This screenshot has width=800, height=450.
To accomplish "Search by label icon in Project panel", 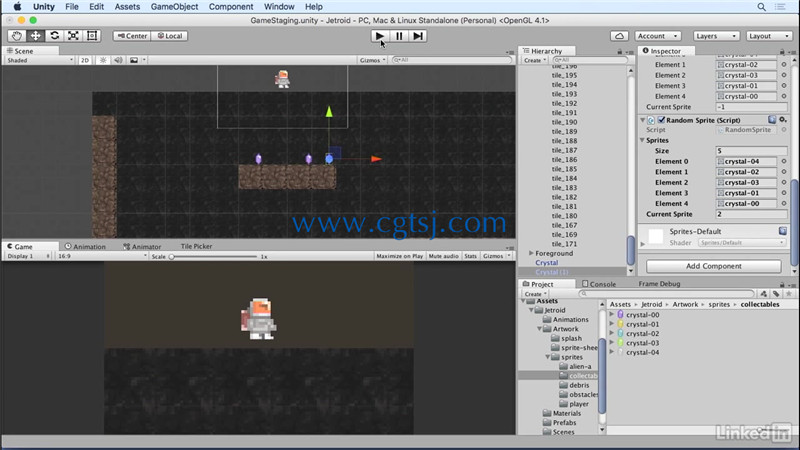I will point(776,294).
